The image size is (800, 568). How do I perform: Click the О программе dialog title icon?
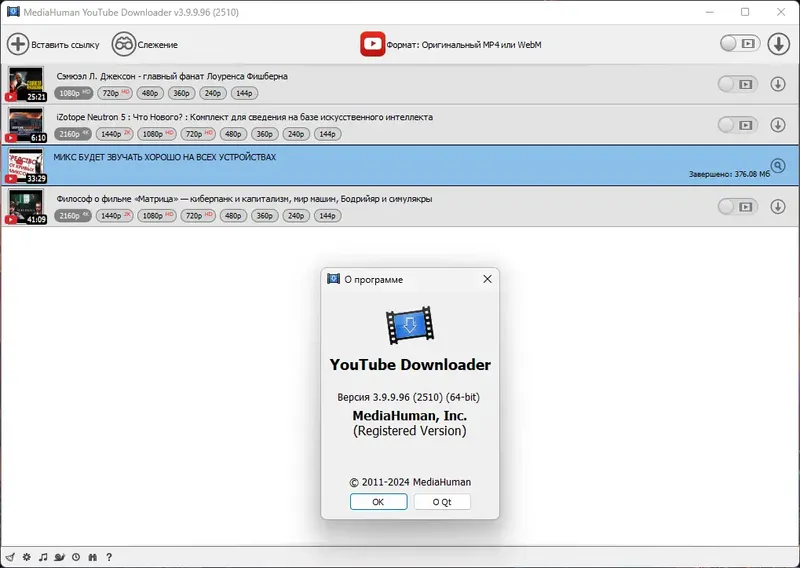tap(333, 279)
